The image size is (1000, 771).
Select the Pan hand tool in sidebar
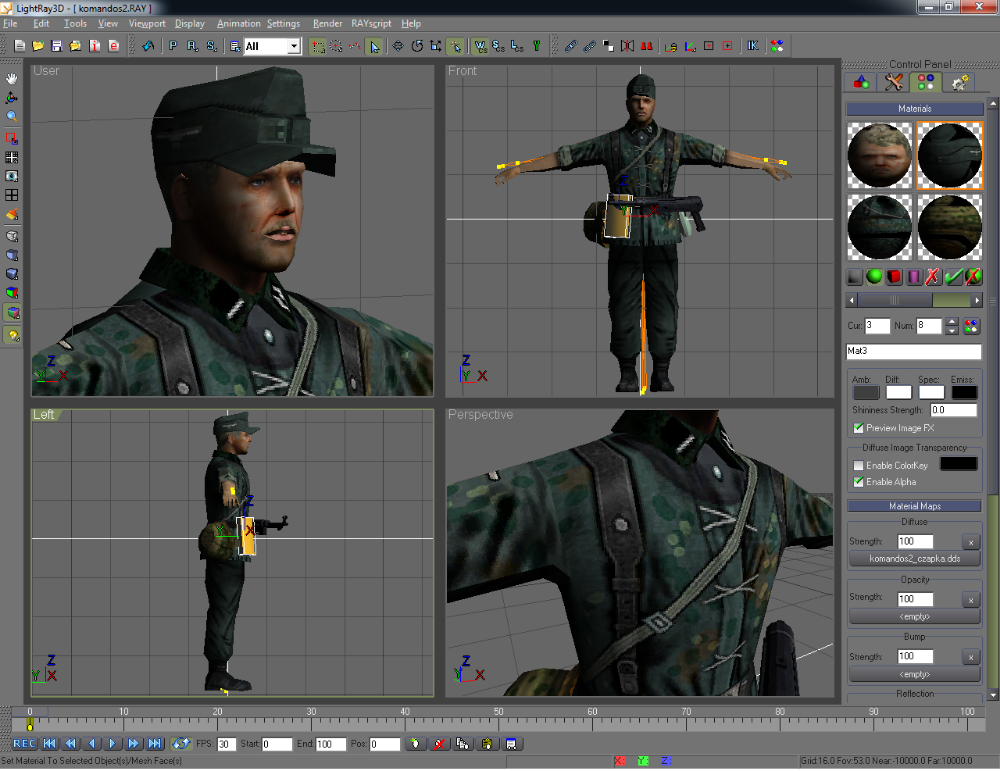(11, 78)
